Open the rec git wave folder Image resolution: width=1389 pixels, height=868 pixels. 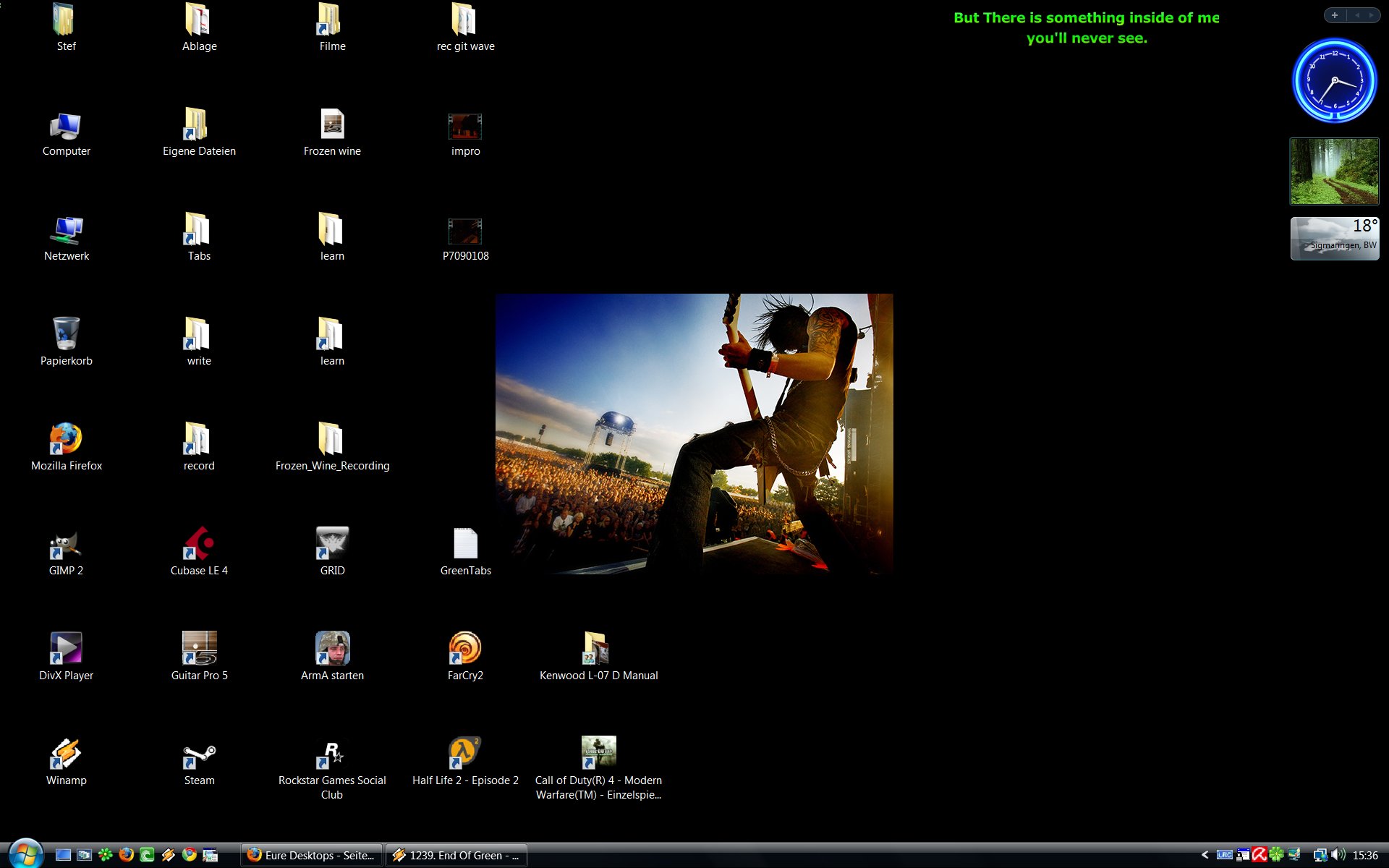coord(465,27)
